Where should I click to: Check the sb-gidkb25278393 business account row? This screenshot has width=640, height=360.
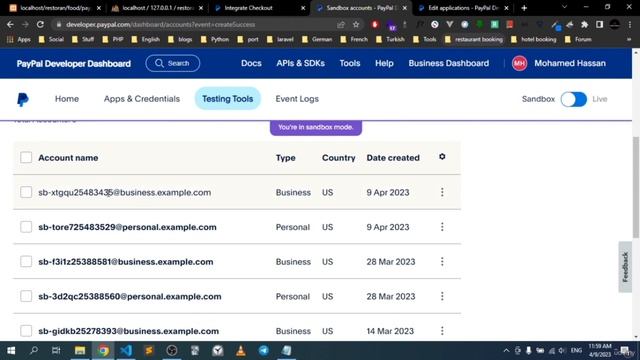(x=26, y=331)
